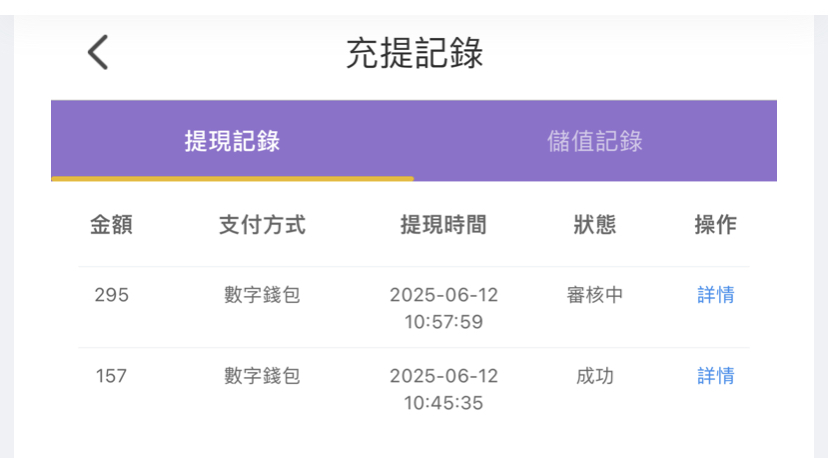Viewport: 828px width, 458px height.
Task: Click the 提現時間 column header
Action: (444, 225)
